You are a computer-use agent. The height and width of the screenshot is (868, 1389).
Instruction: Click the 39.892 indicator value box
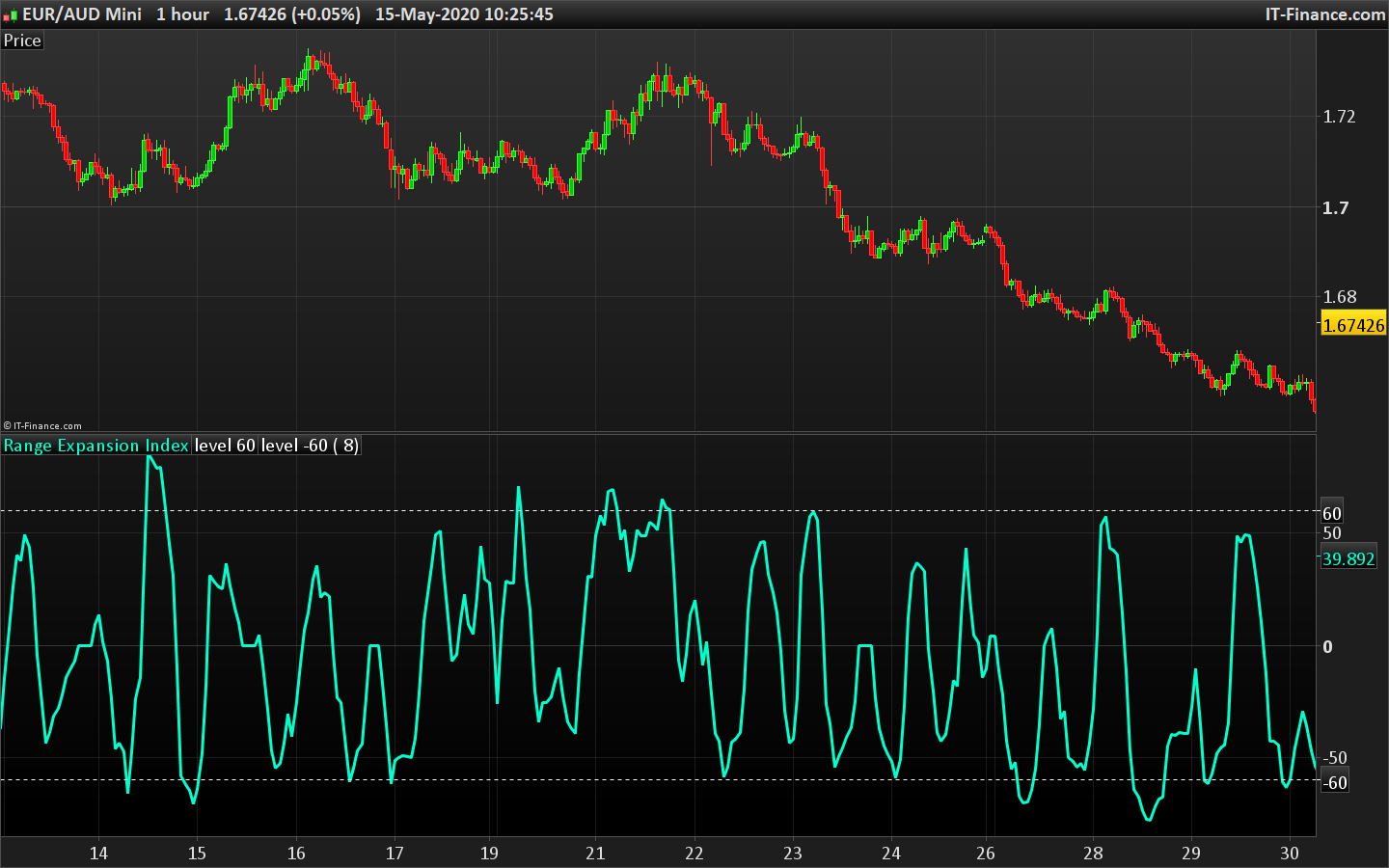click(x=1348, y=556)
